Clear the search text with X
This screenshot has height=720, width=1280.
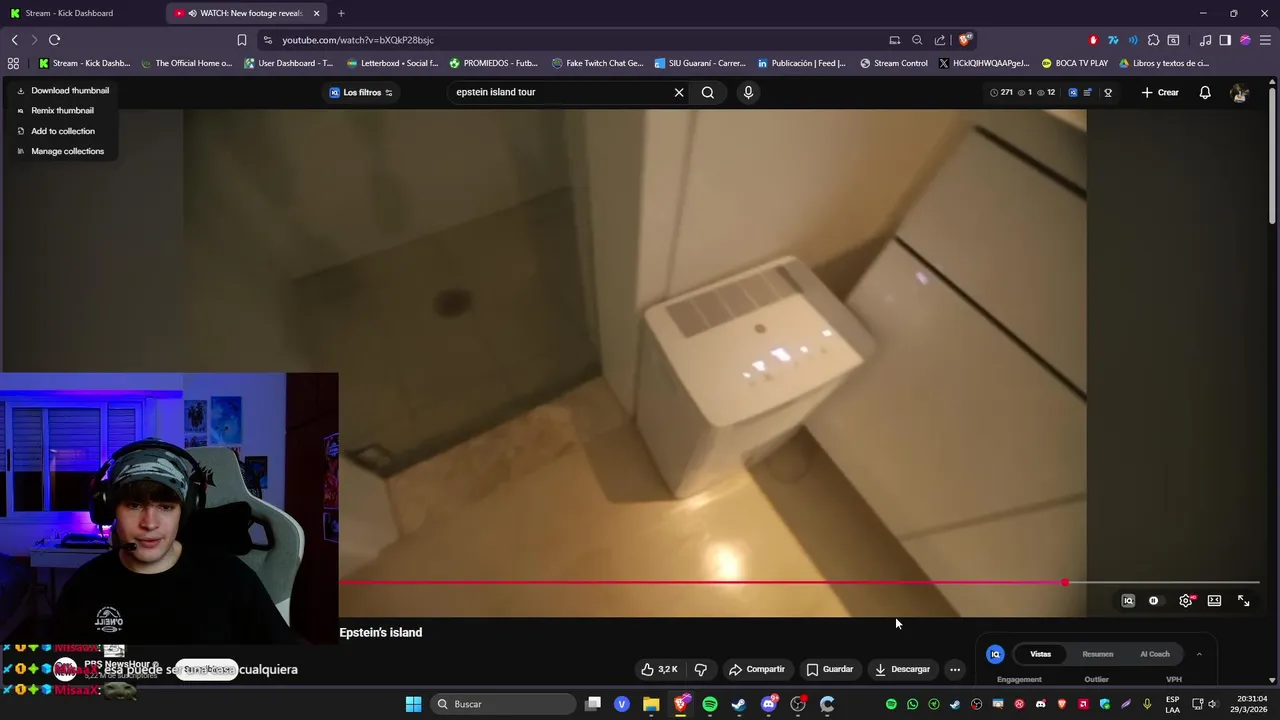point(679,92)
